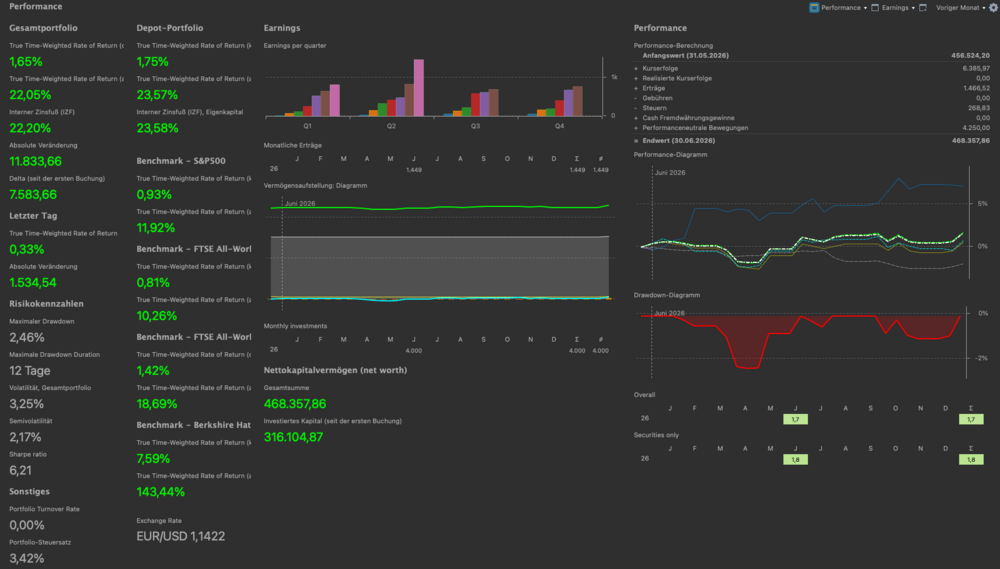Click the new dashboard icon beside Earnings
Screen dimensions: 1000x569
(x=923, y=8)
